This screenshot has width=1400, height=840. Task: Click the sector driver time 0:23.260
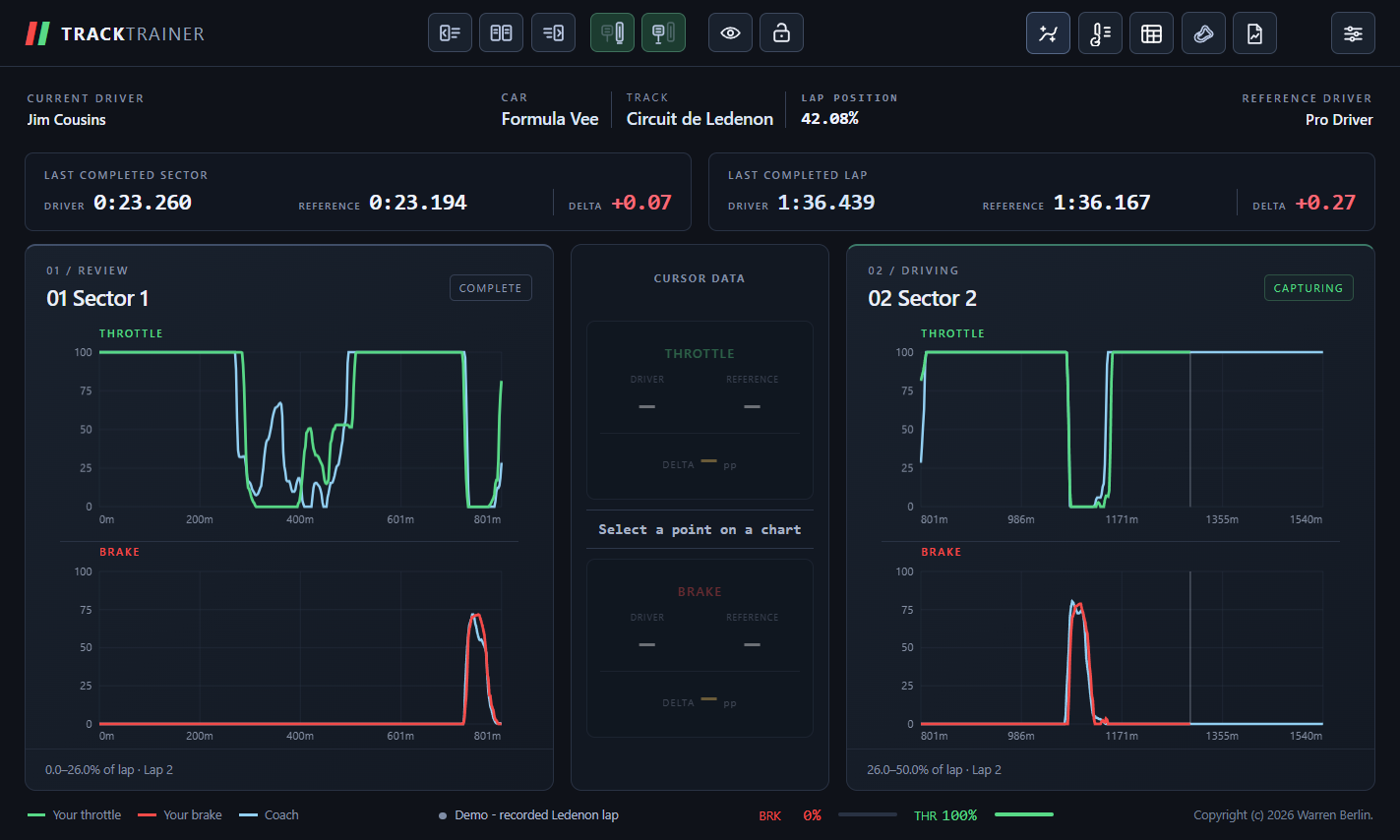[x=143, y=203]
